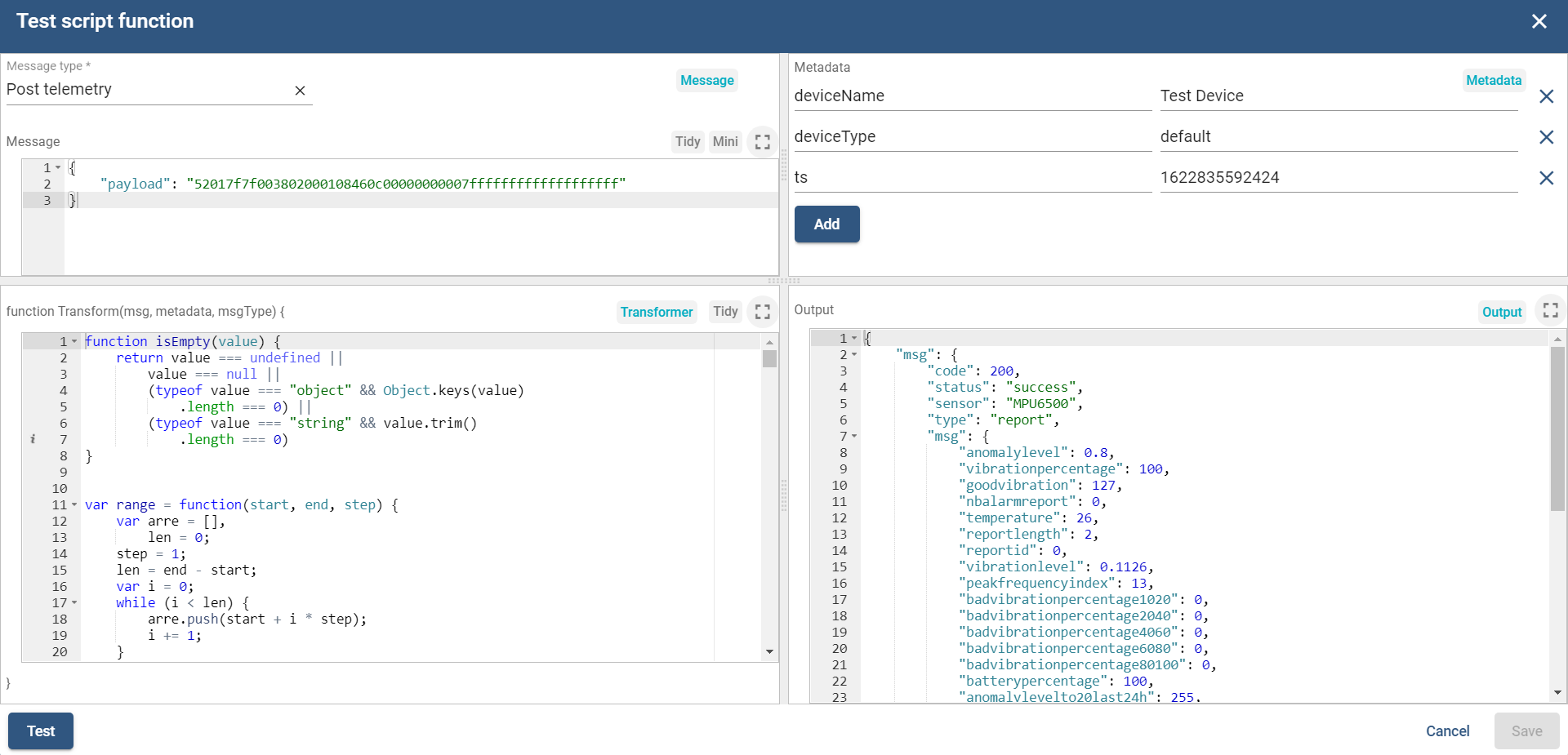Click Tidy in the Message editor toolbar
This screenshot has width=1568, height=755.
pyautogui.click(x=688, y=141)
